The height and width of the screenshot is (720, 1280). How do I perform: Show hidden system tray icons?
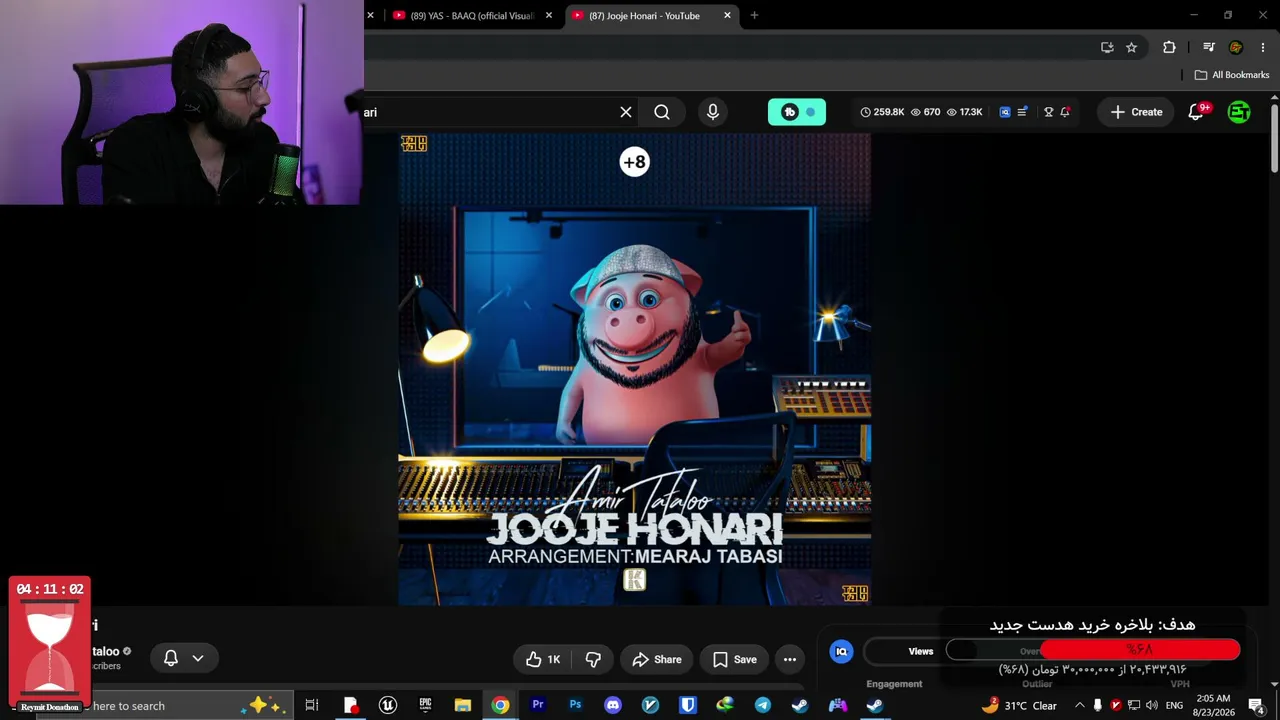(1079, 706)
